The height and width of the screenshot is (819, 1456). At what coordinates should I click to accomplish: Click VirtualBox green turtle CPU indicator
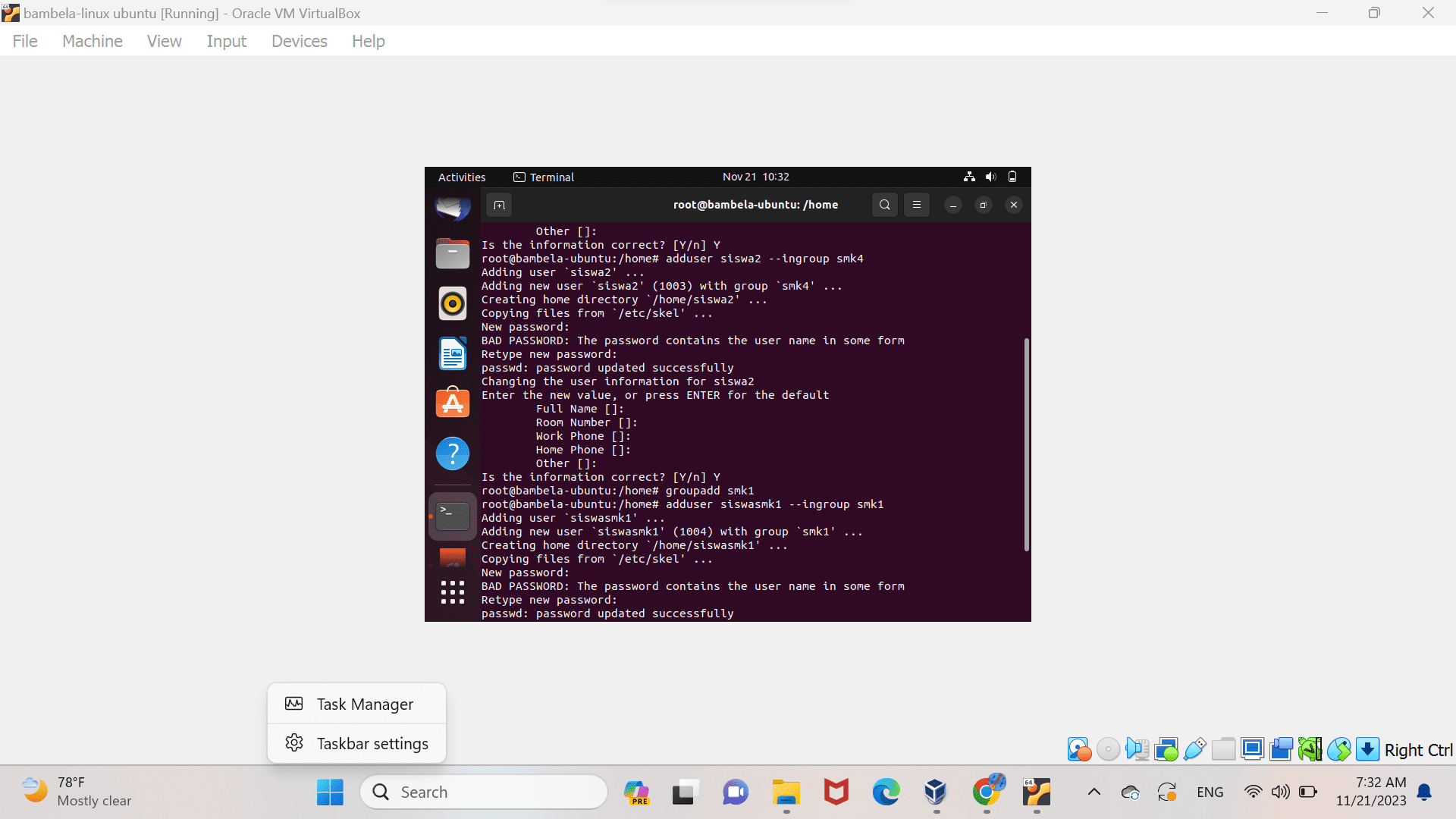1310,749
